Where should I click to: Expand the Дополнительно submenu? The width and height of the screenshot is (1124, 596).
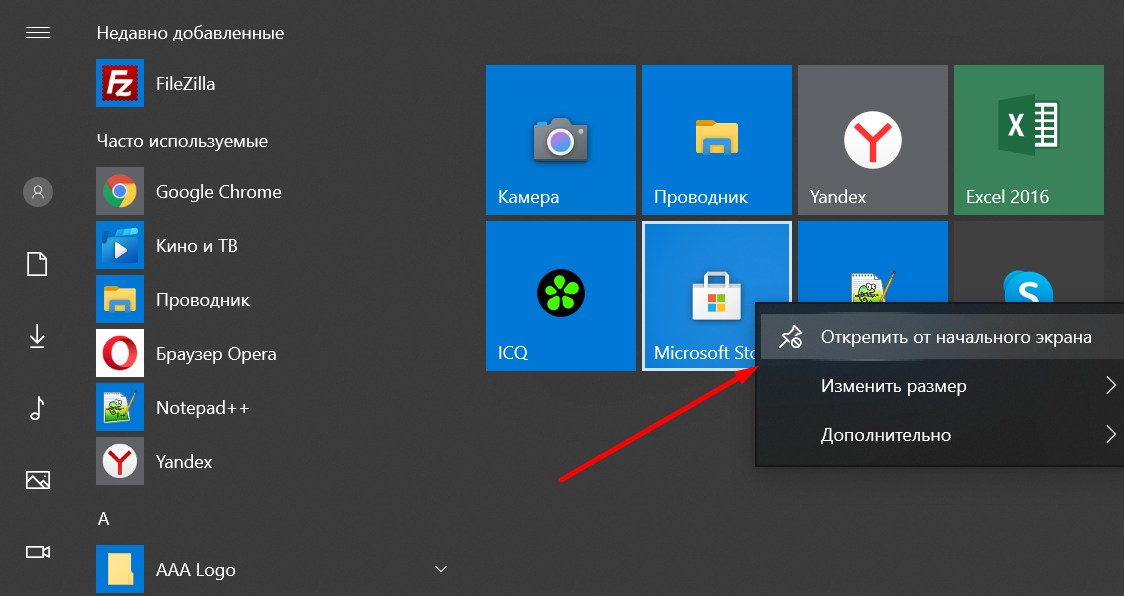click(940, 435)
